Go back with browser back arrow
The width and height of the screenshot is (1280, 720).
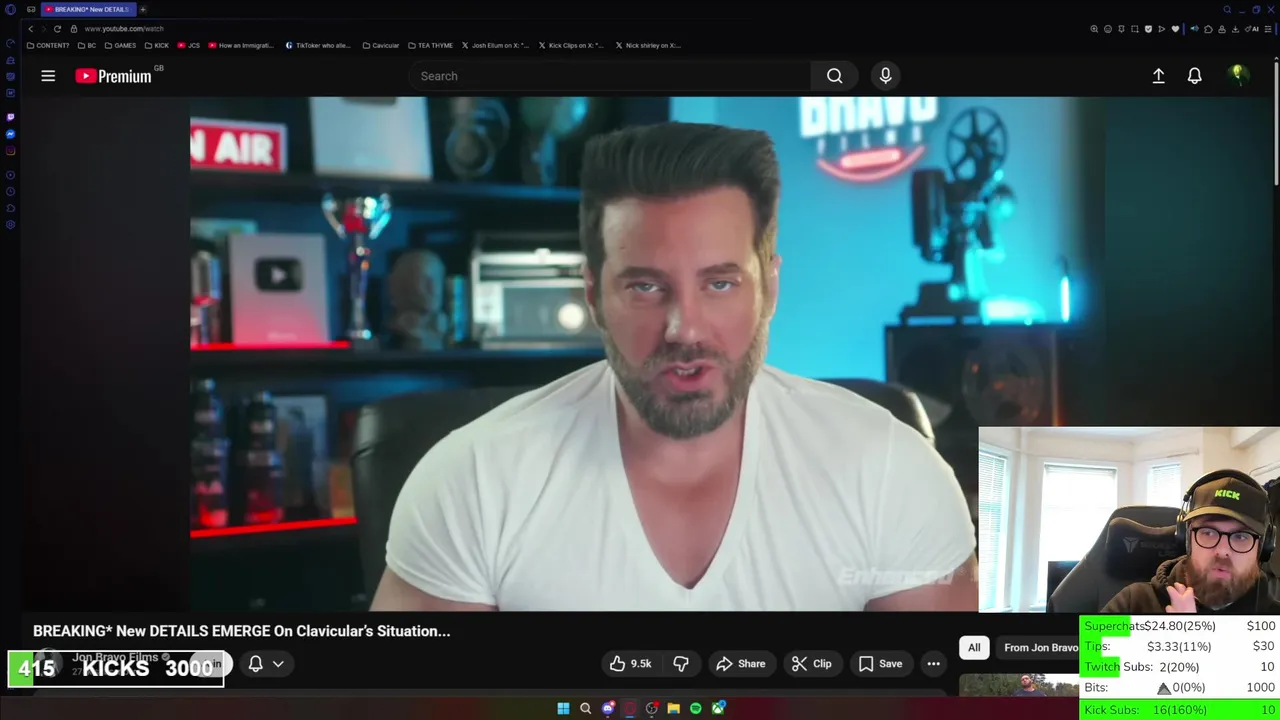(30, 29)
